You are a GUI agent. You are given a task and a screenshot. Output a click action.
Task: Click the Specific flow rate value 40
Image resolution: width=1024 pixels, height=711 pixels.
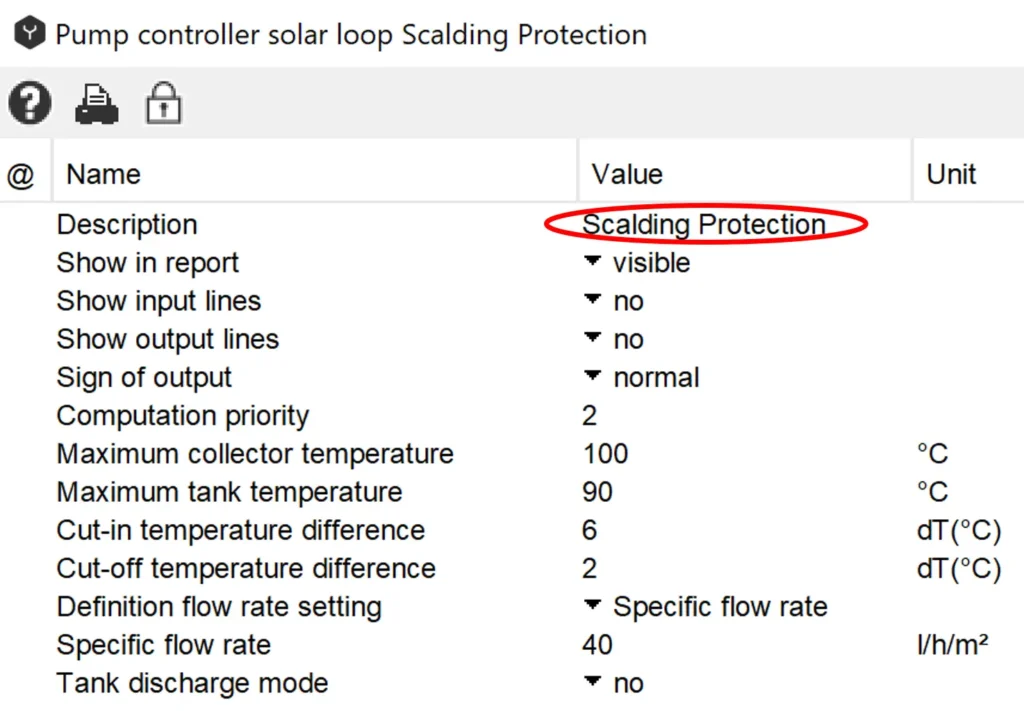598,645
